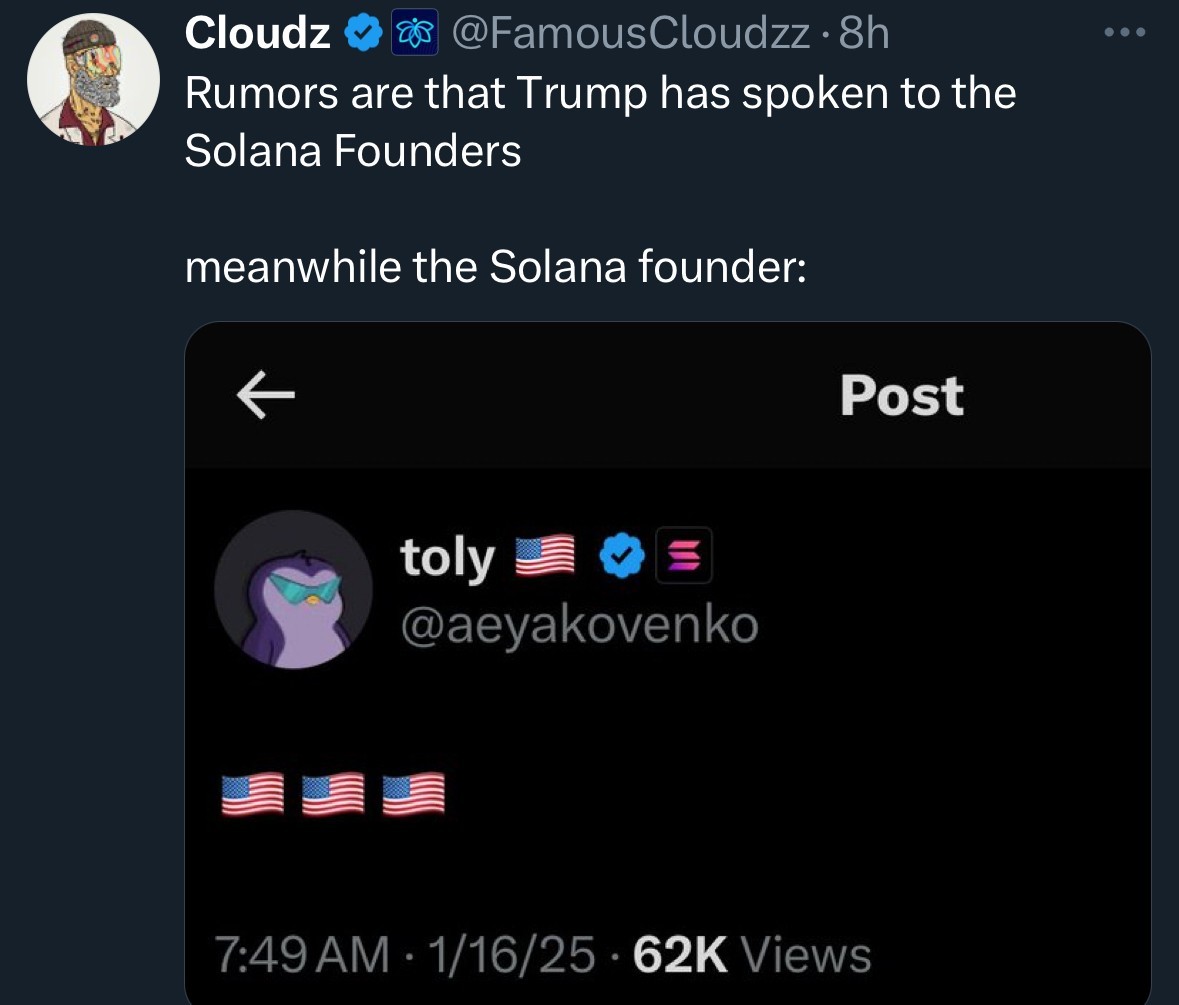Click the toly display name
This screenshot has height=1005, width=1179.
[x=447, y=558]
